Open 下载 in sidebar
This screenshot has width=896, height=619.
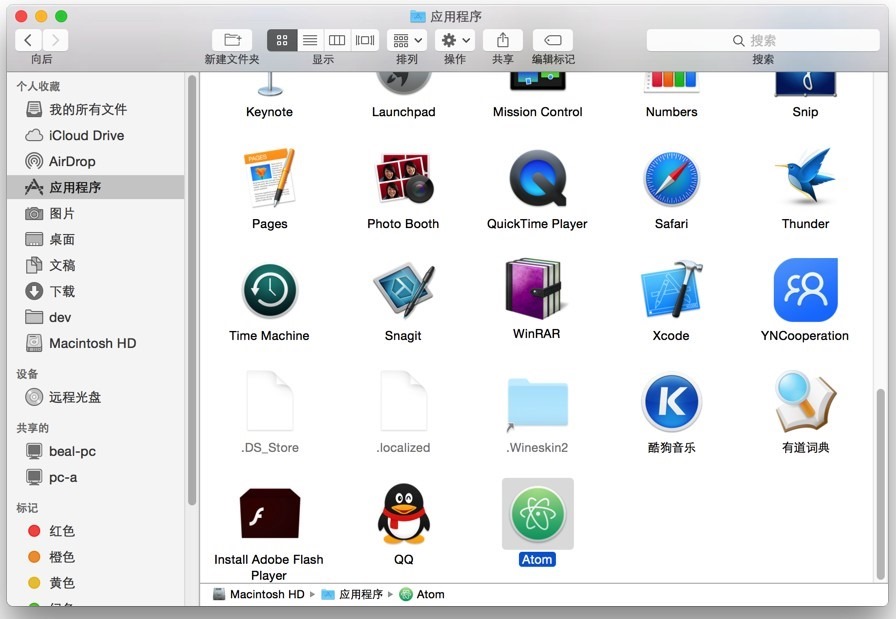tap(96, 291)
